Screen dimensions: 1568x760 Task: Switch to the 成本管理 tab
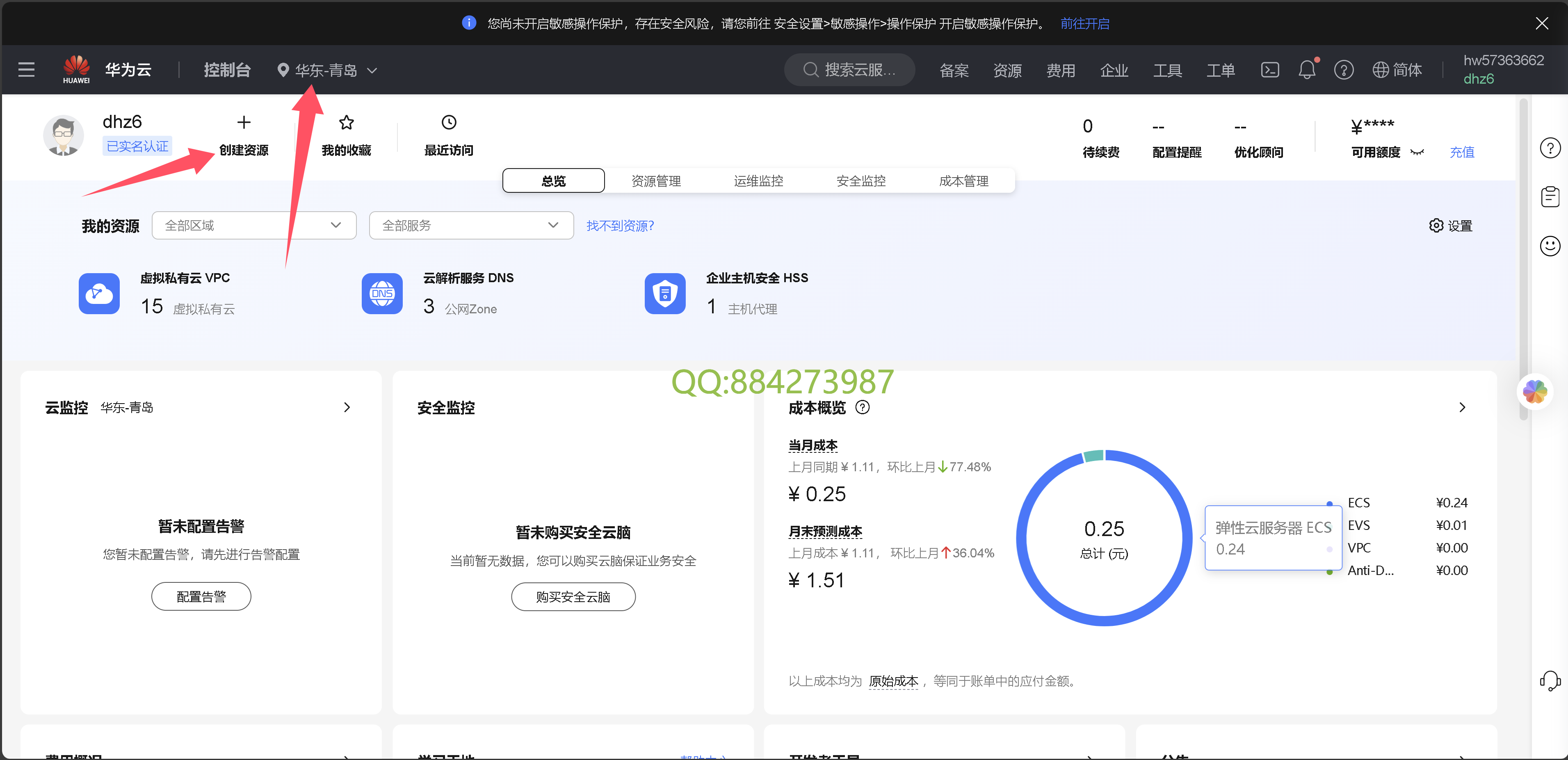point(963,181)
